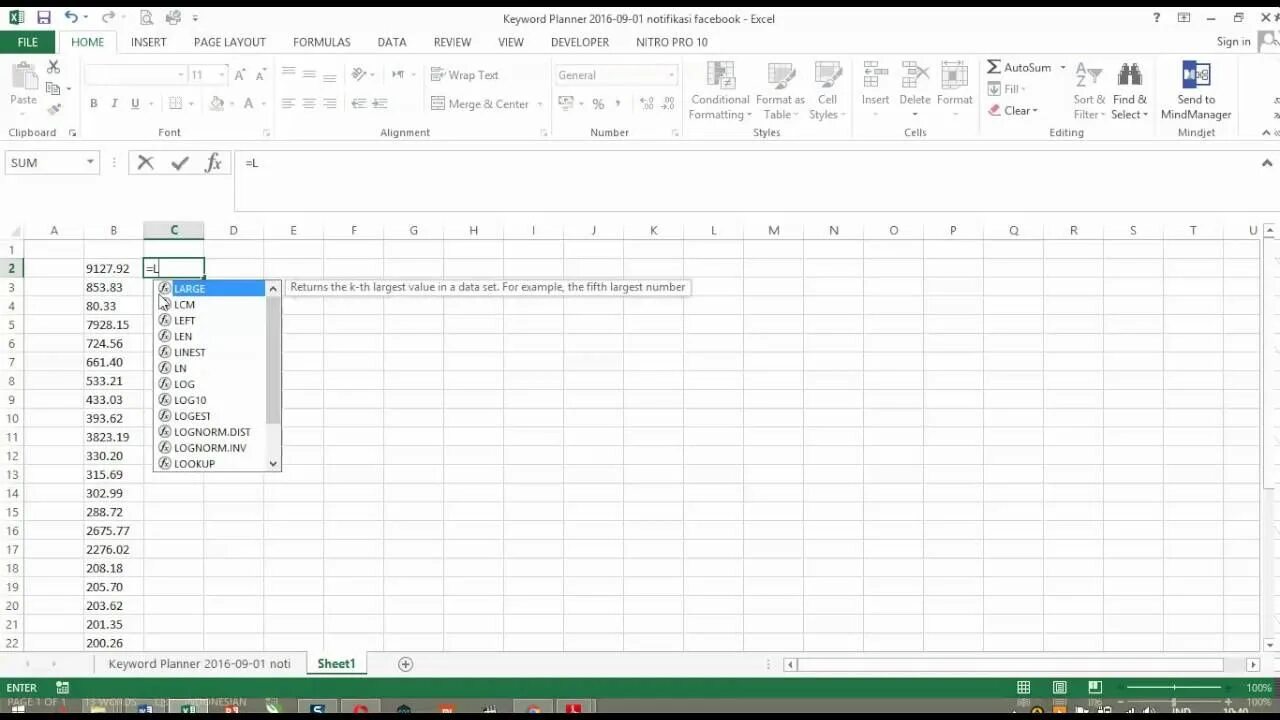Image resolution: width=1280 pixels, height=720 pixels.
Task: Add a new sheet with plus icon
Action: [x=405, y=664]
